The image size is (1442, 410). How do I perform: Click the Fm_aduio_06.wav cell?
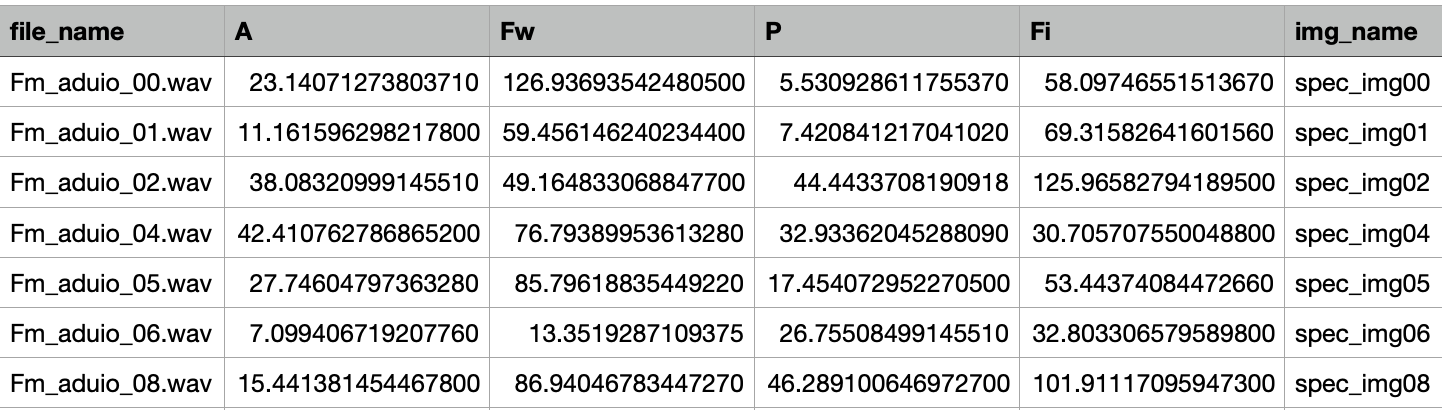coord(110,334)
